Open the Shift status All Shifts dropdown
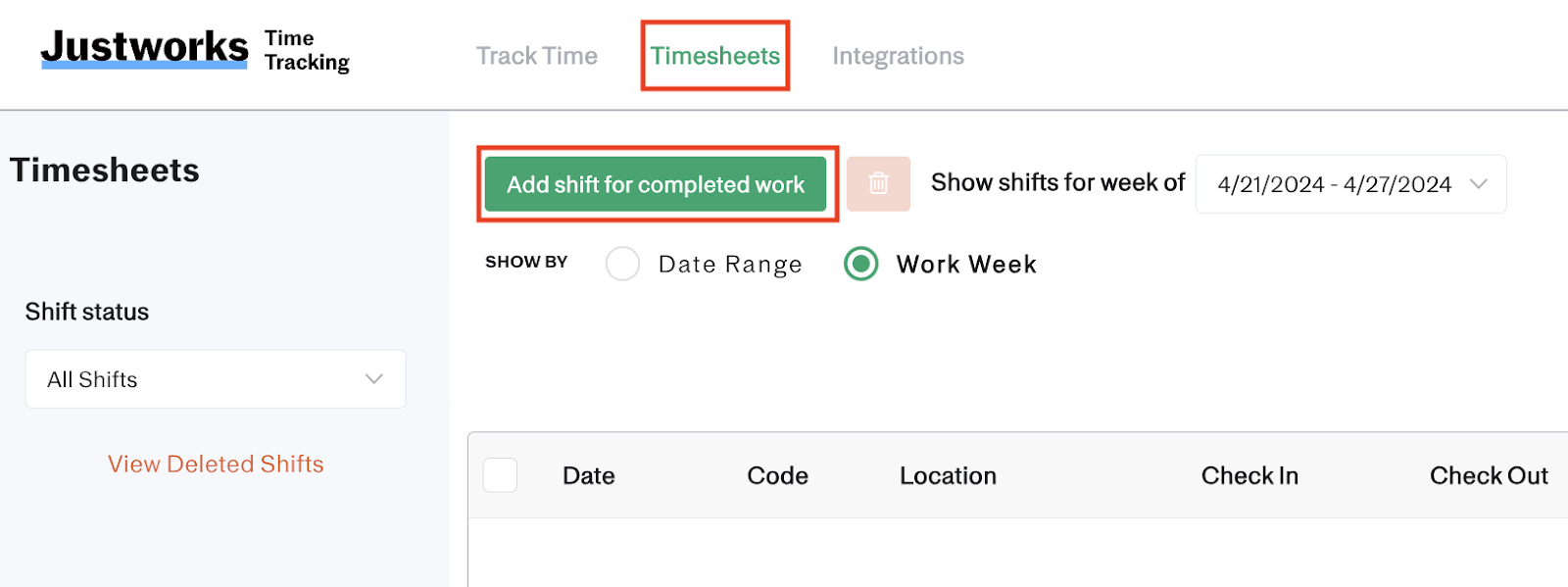This screenshot has width=1568, height=587. [216, 378]
